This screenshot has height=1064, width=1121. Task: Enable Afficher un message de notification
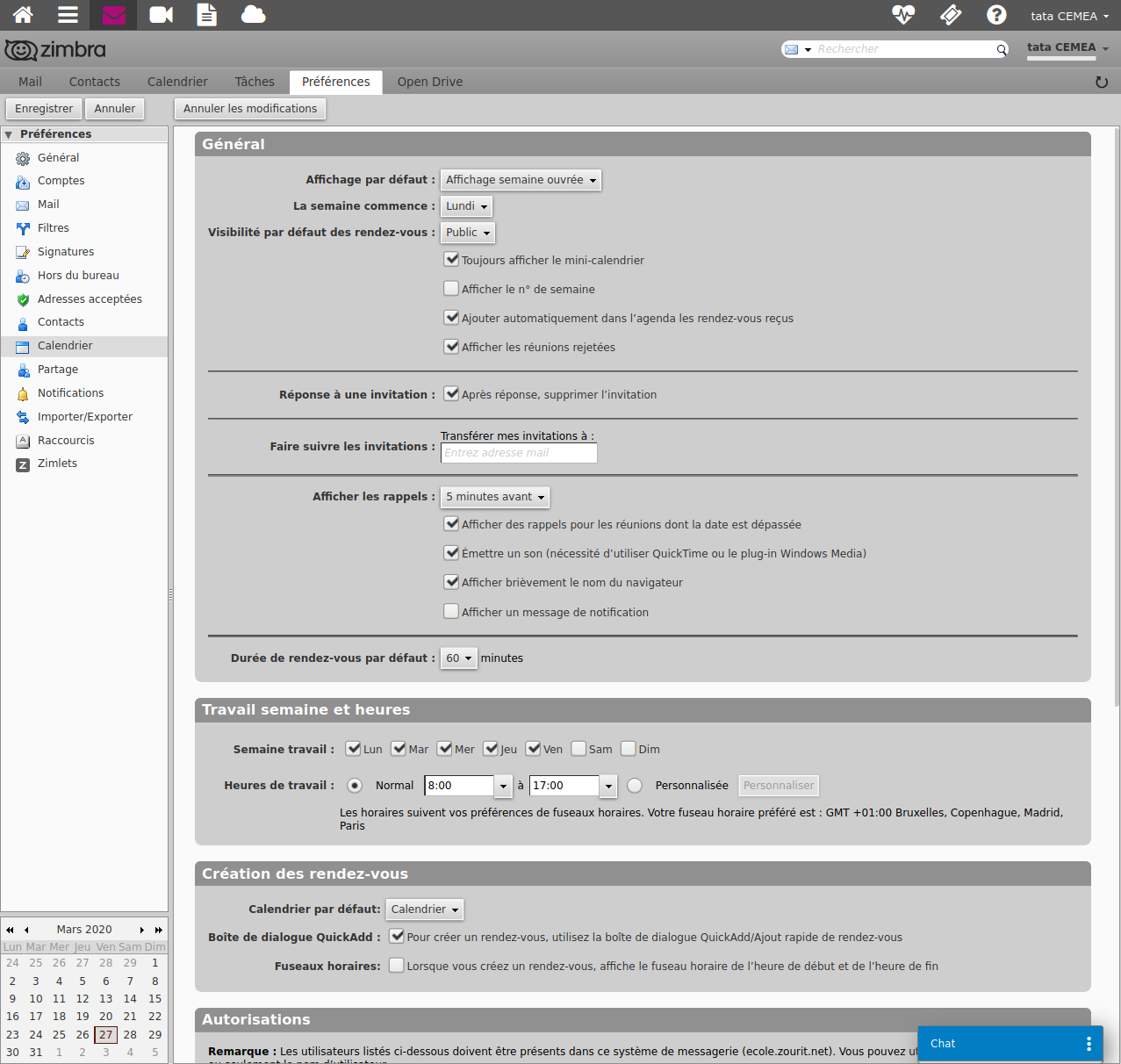(451, 611)
